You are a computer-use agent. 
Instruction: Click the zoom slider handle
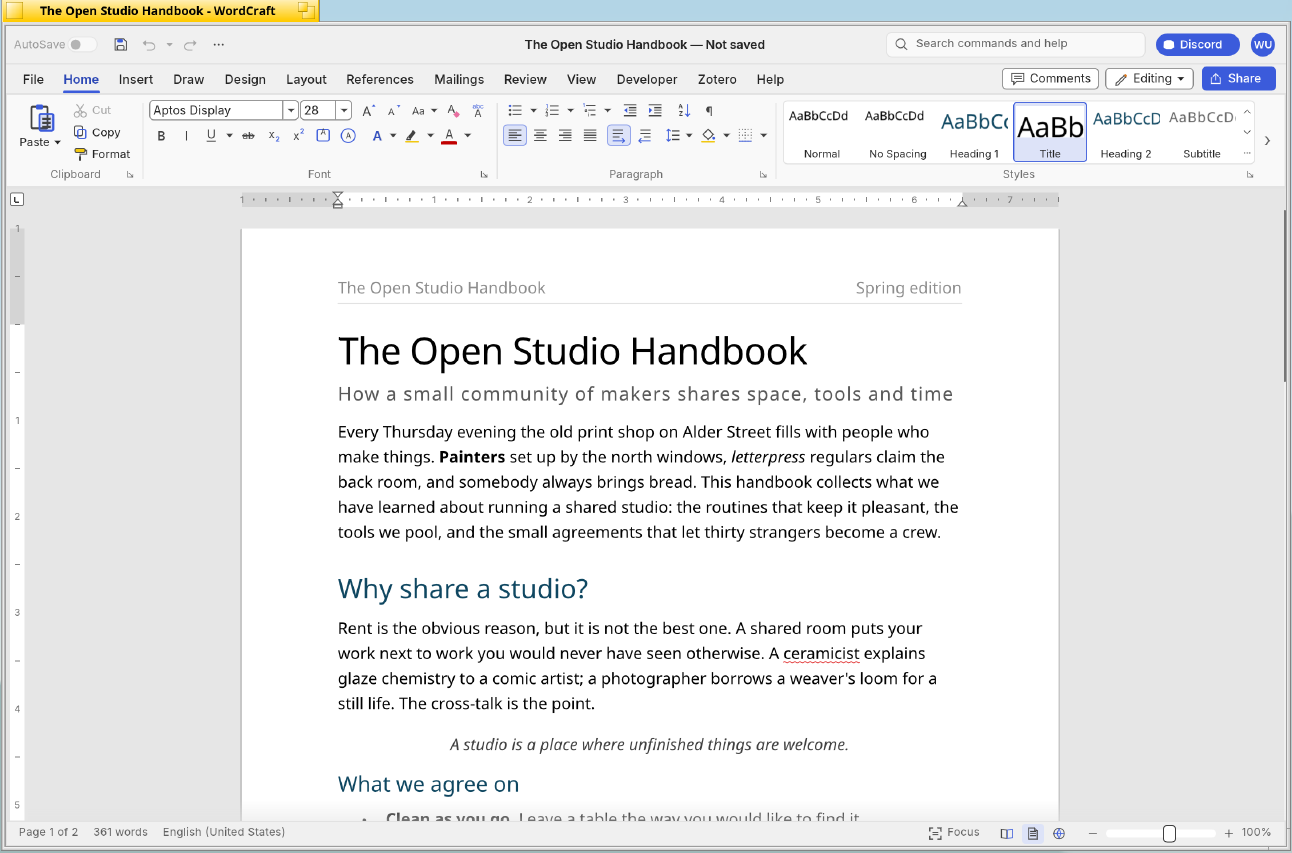pyautogui.click(x=1169, y=834)
